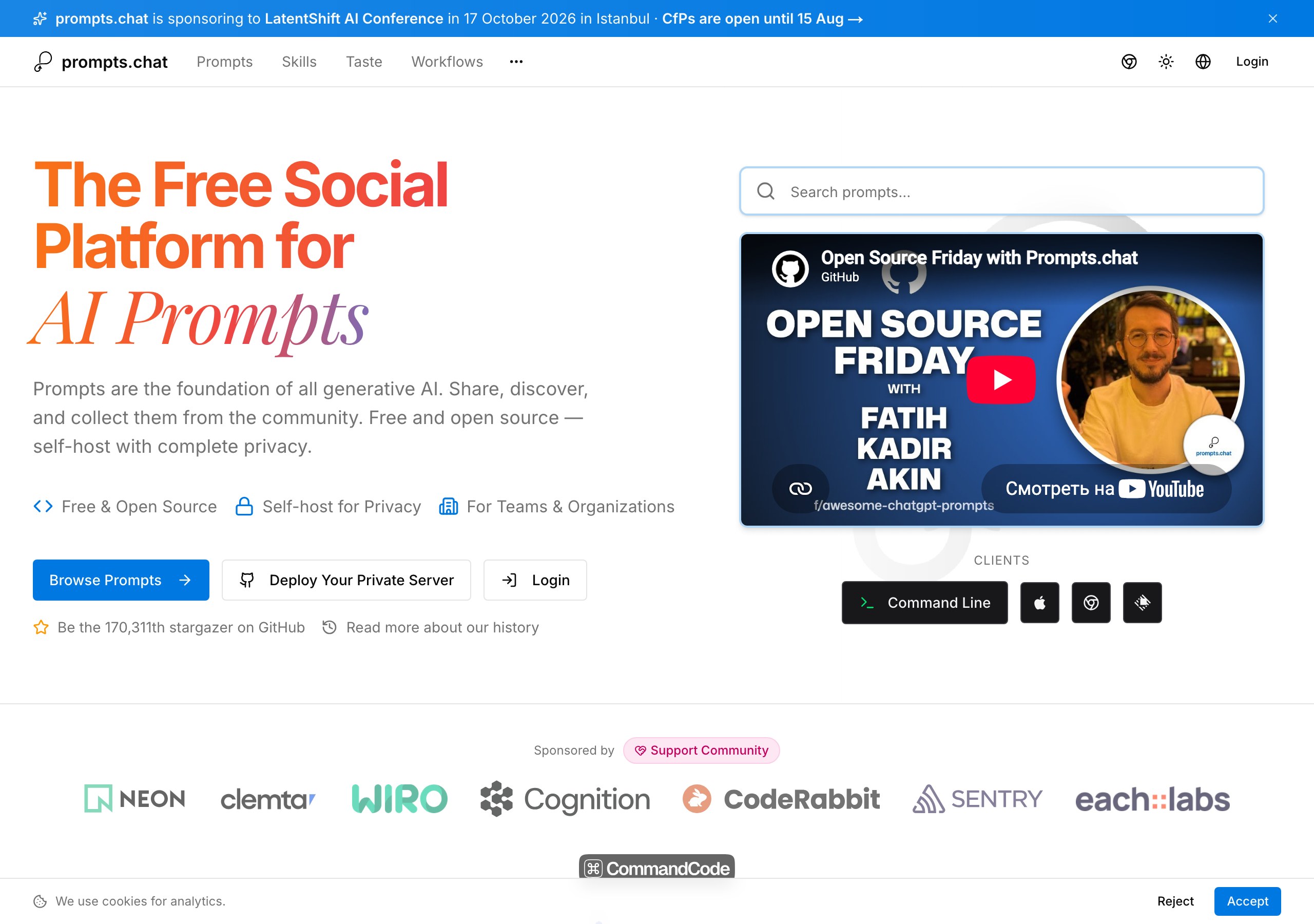This screenshot has height=924, width=1314.
Task: Open the Neon sponsor logo
Action: [x=135, y=799]
